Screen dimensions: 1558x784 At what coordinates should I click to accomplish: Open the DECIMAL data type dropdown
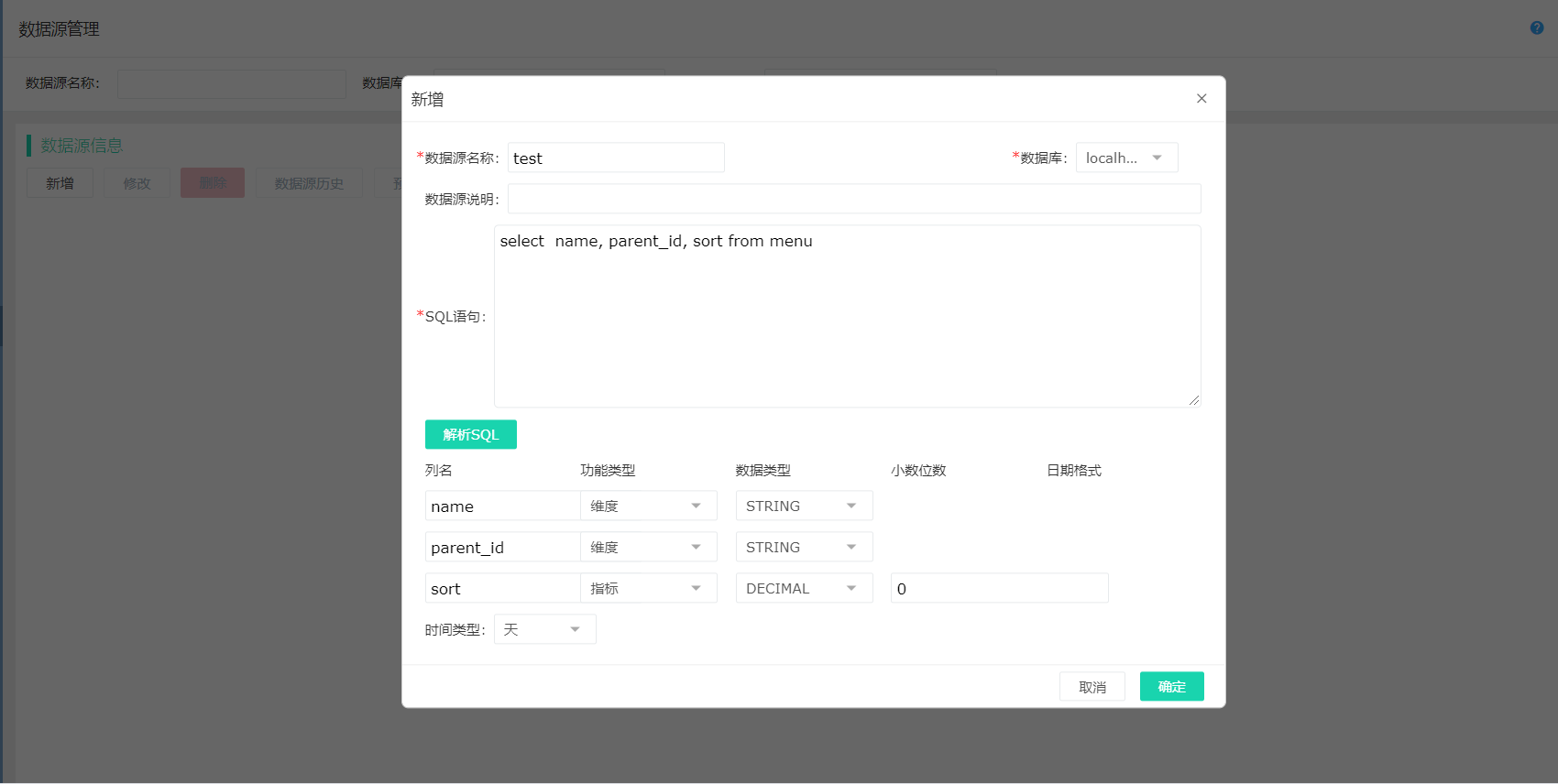[804, 588]
